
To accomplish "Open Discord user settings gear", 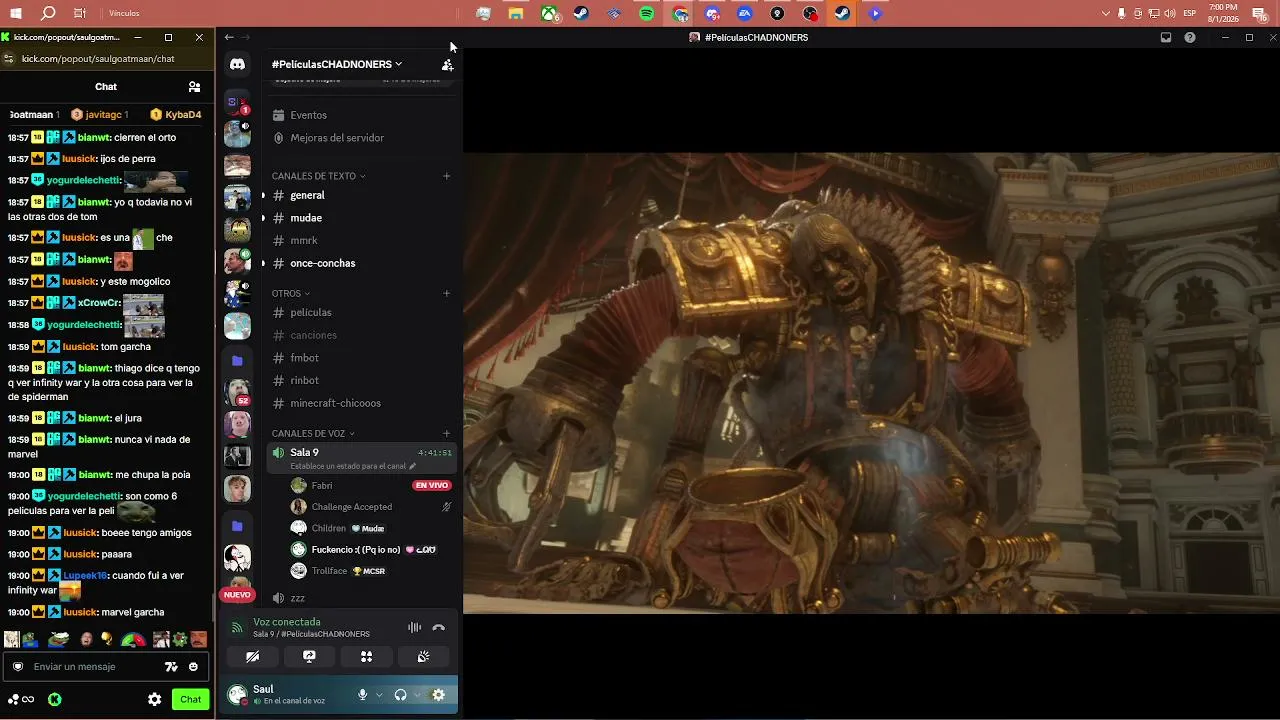I will [438, 695].
